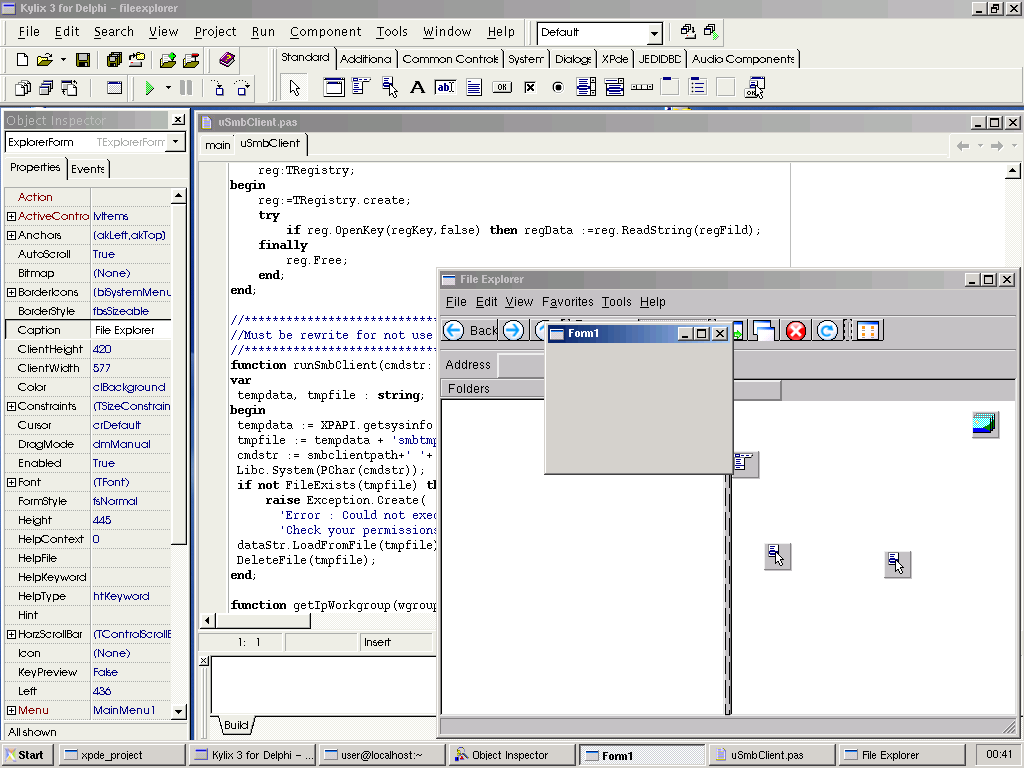This screenshot has height=768, width=1024.
Task: Click the New file icon in Kylix toolbar
Action: (22, 60)
